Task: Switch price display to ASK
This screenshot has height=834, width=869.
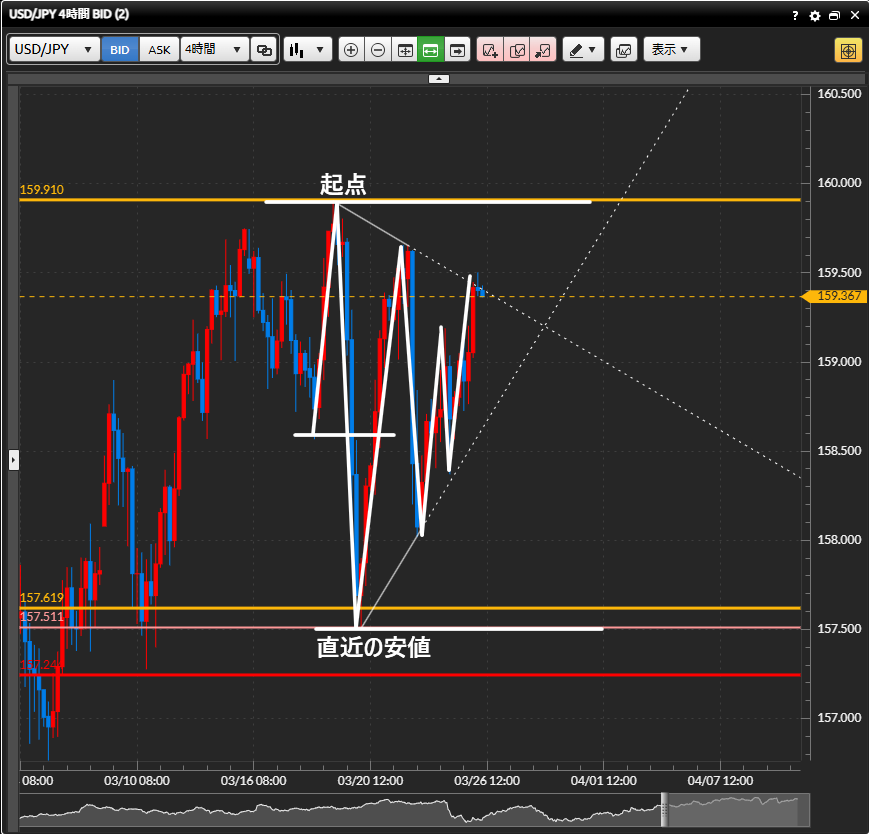Action: (159, 49)
